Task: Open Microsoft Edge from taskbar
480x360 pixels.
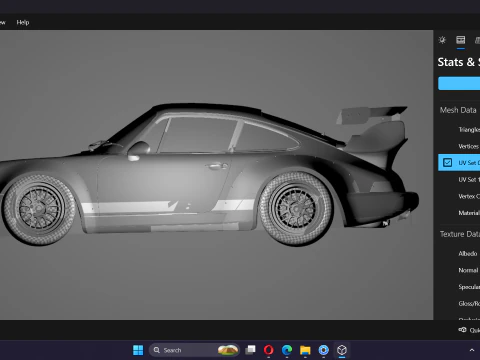Action: [x=287, y=350]
